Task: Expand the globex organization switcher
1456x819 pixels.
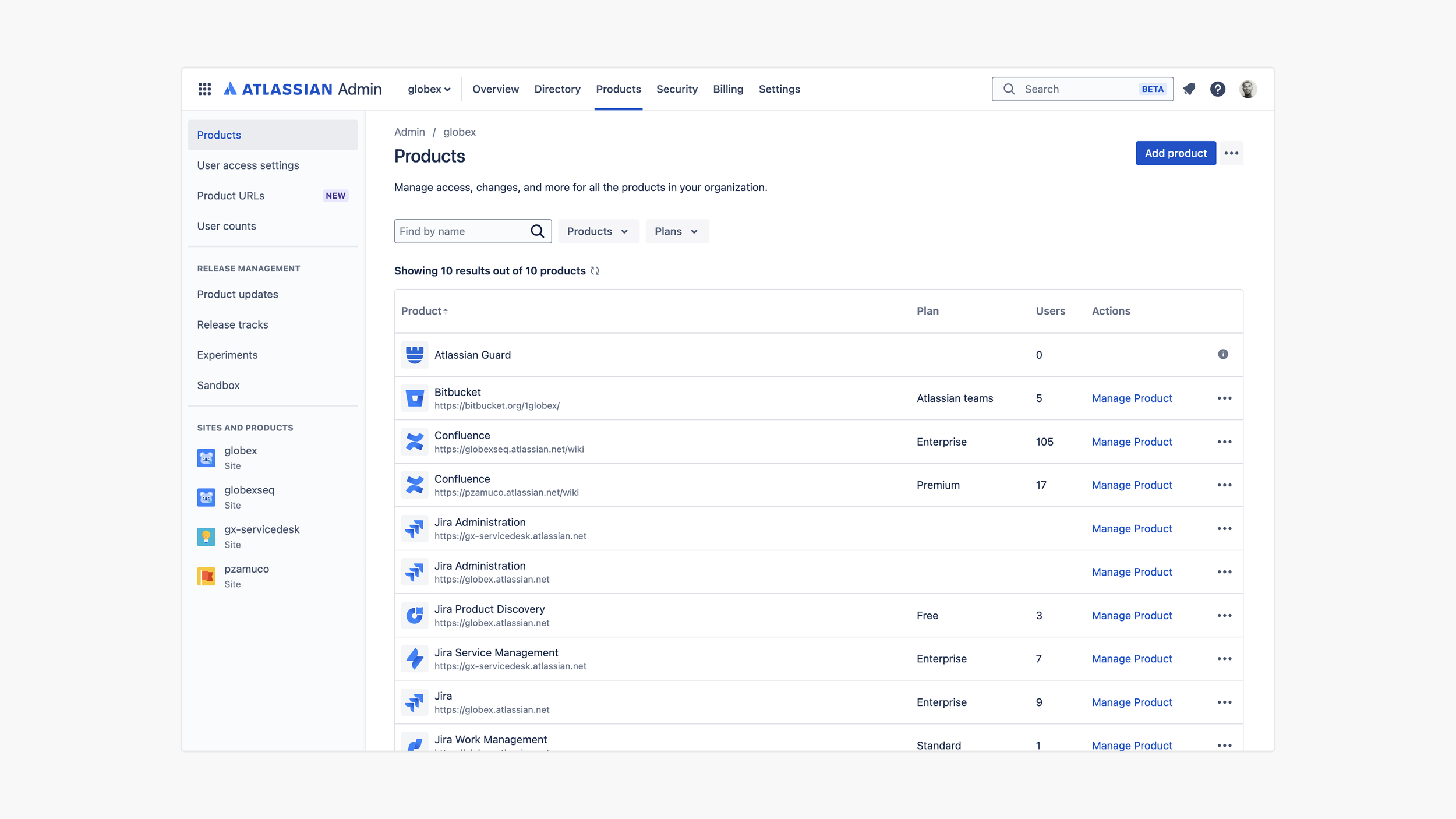Action: pyautogui.click(x=429, y=89)
